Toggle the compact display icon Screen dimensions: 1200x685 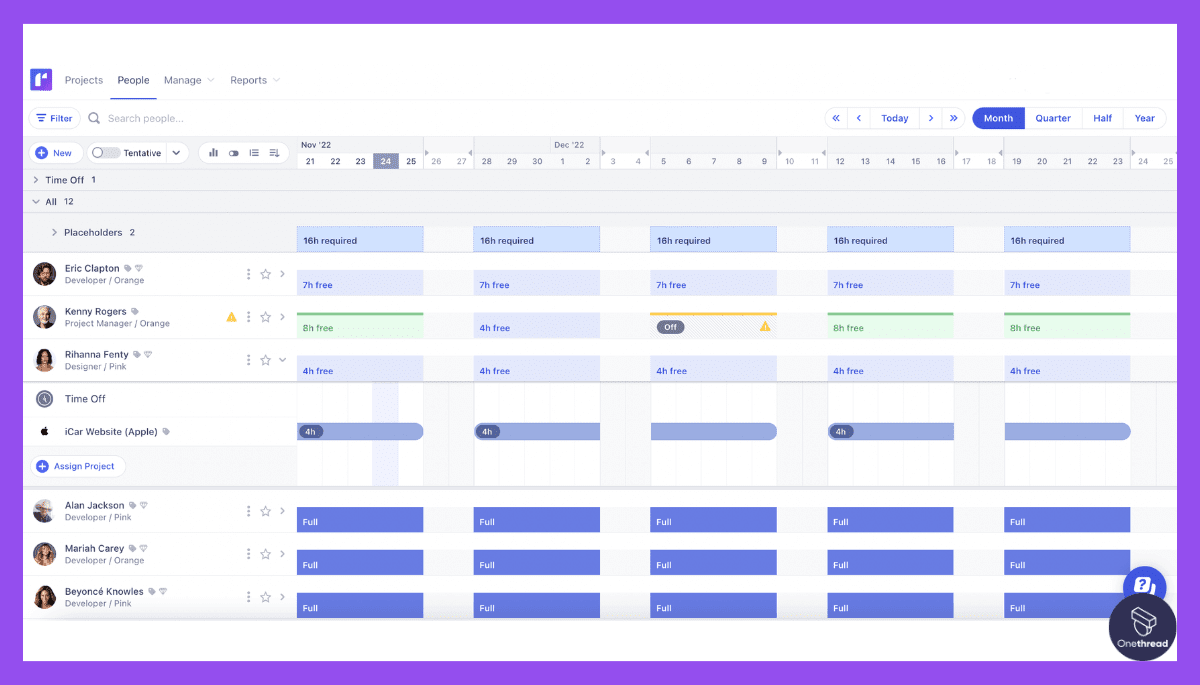(x=233, y=153)
